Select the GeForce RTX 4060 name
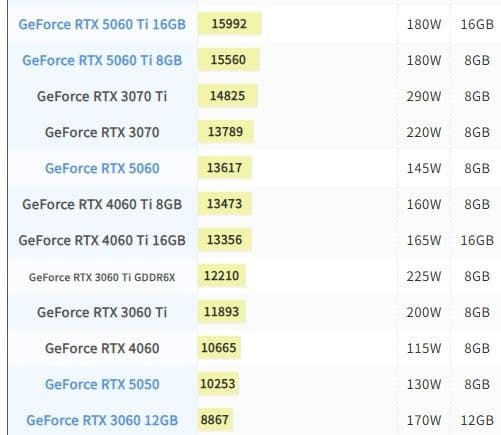501x435 pixels. pos(102,348)
